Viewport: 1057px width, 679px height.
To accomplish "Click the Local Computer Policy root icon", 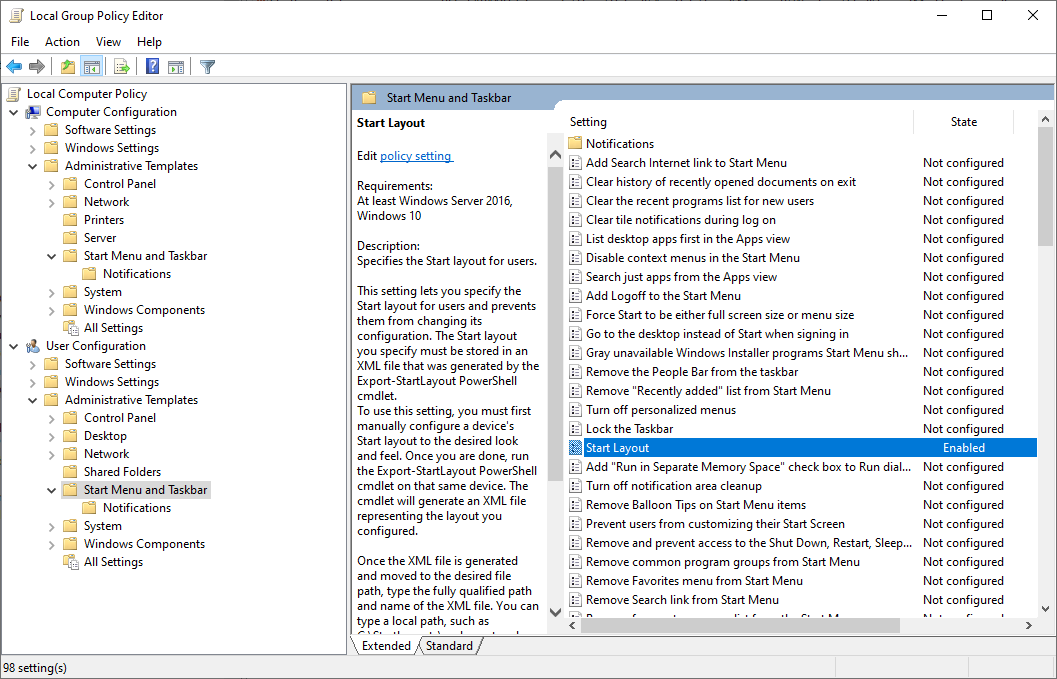I will pos(14,94).
